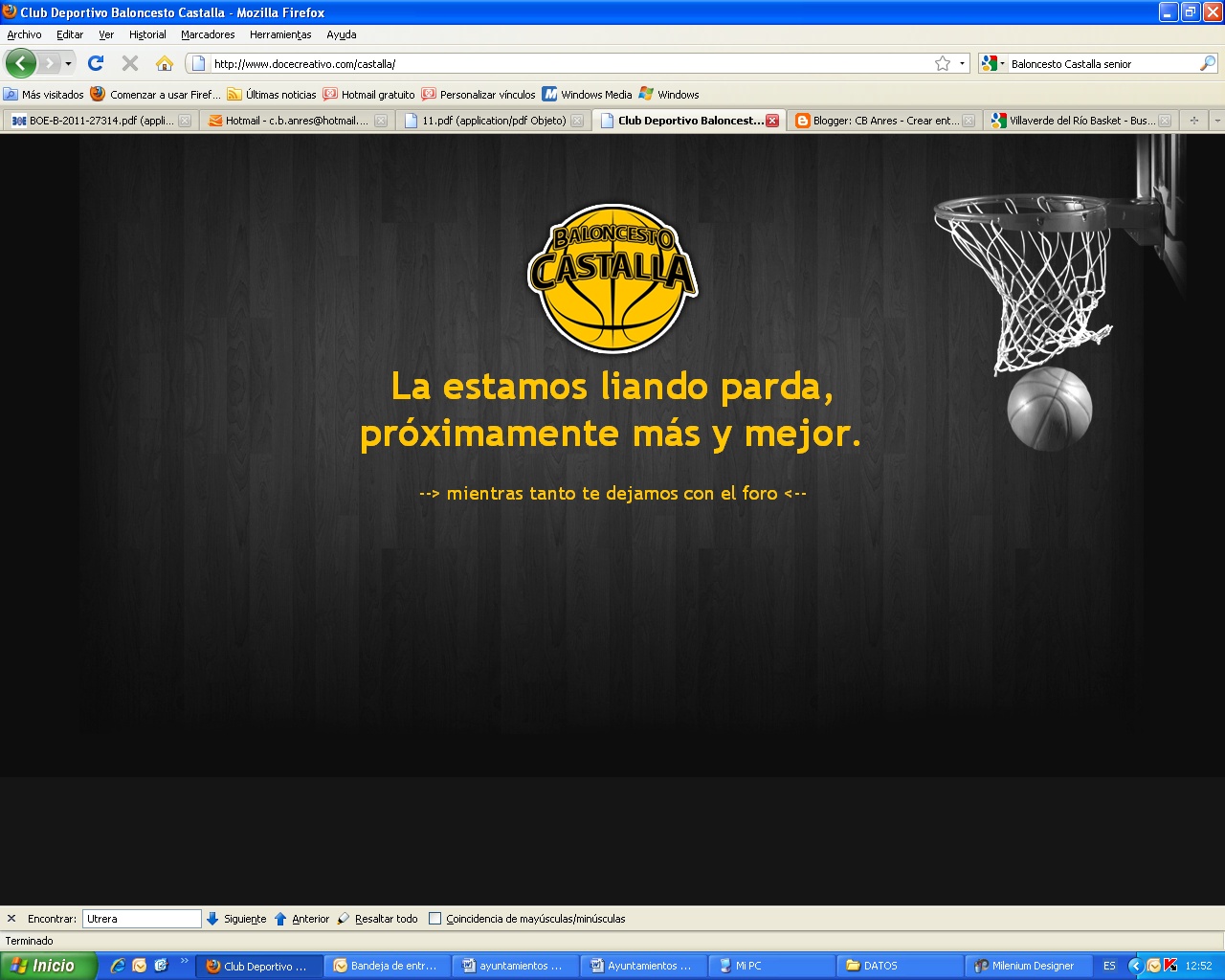
Task: Click the search box containing Baloncesto Castalla senior
Action: point(1102,64)
